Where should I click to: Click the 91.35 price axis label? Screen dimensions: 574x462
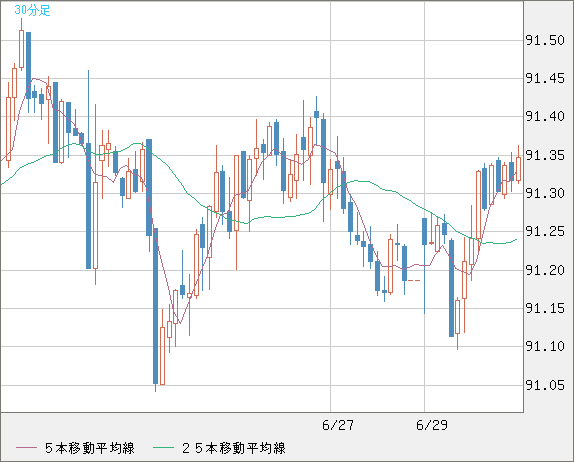545,155
